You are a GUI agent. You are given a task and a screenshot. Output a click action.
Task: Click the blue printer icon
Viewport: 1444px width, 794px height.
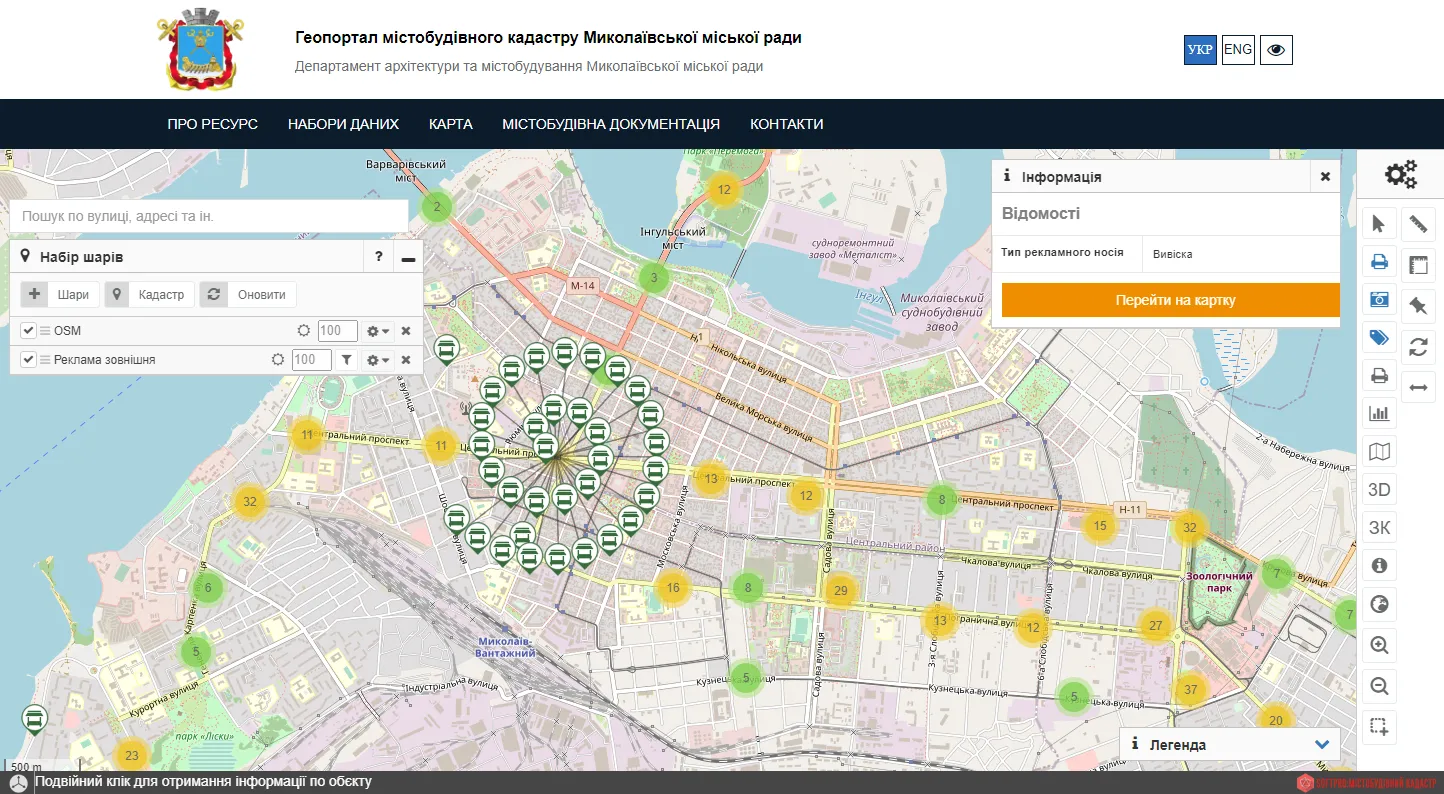pos(1379,262)
